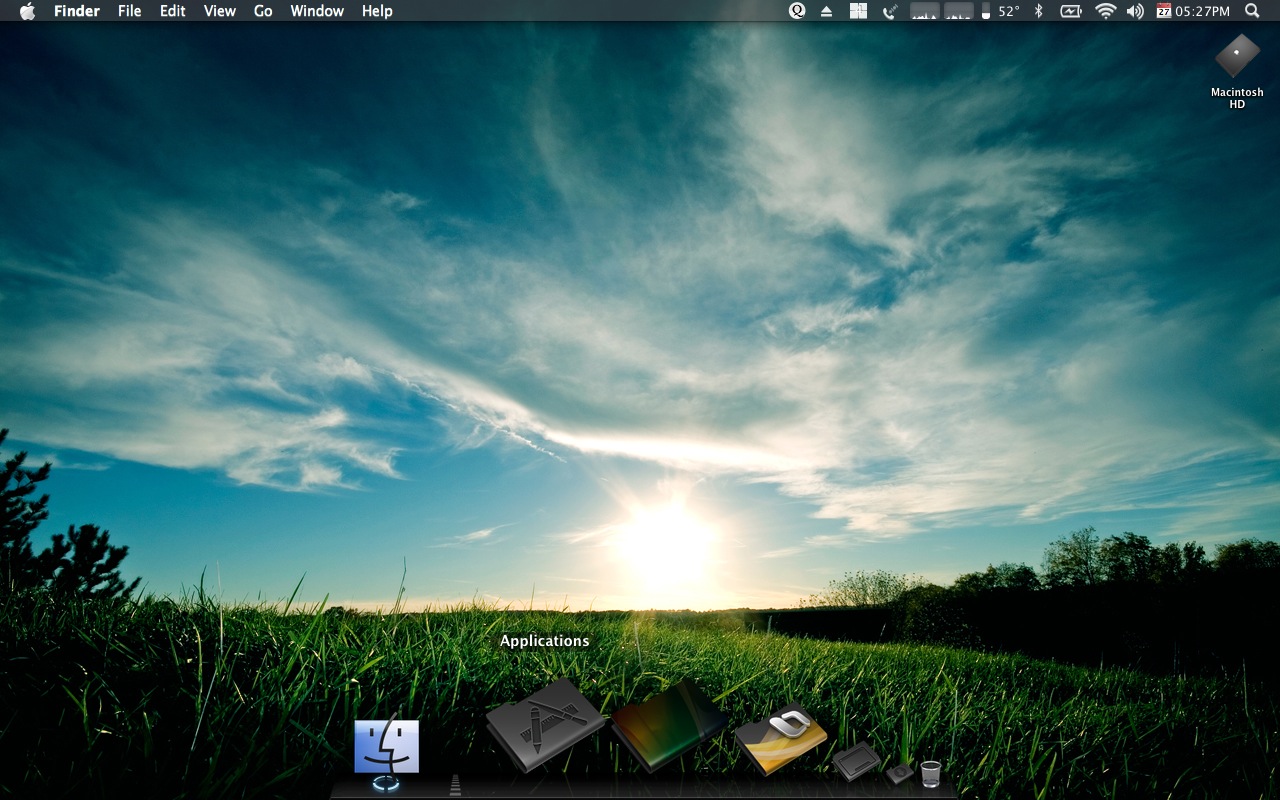Open the View menu
The image size is (1280, 800).
pyautogui.click(x=219, y=11)
